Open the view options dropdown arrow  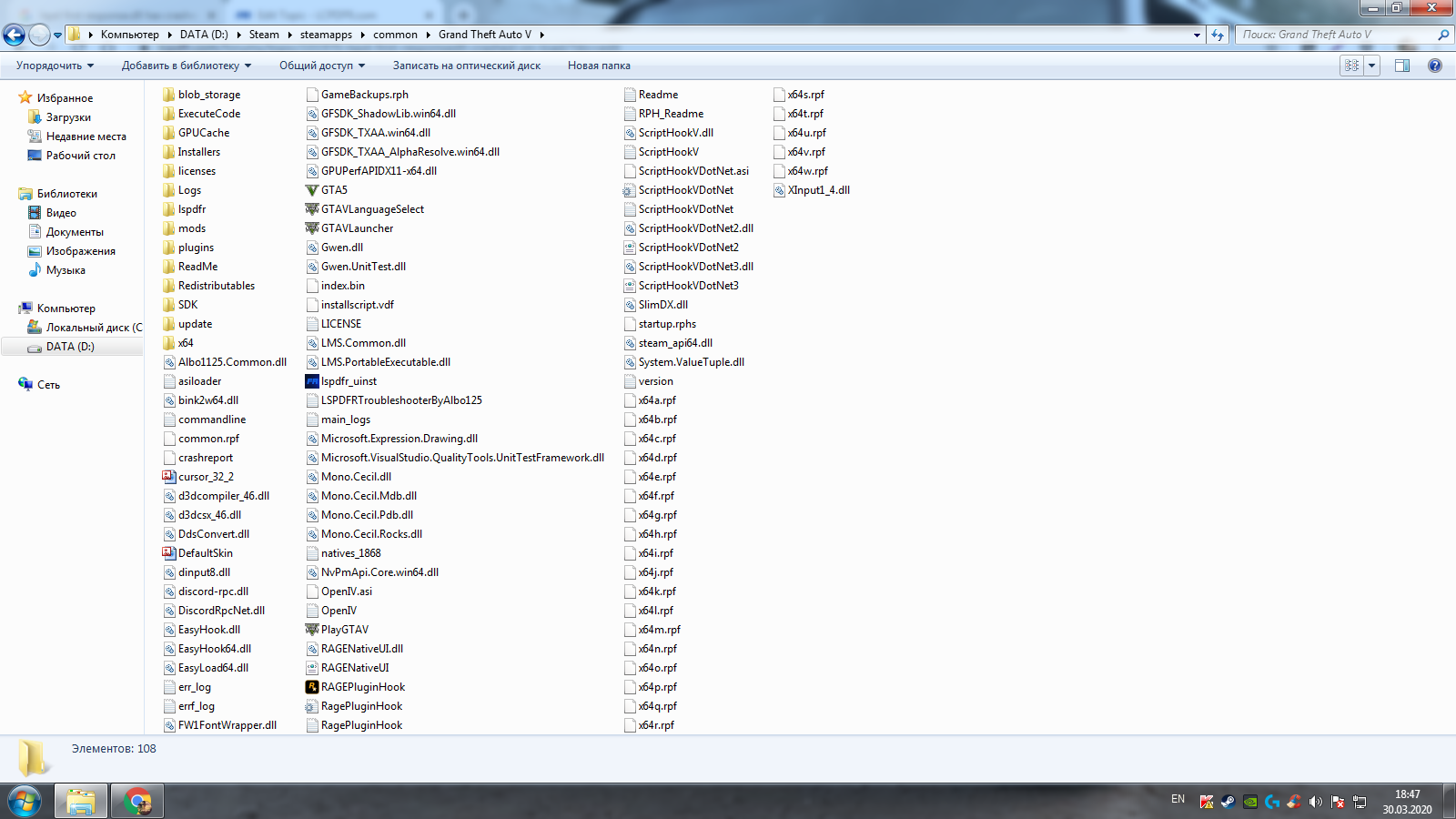tap(1372, 66)
